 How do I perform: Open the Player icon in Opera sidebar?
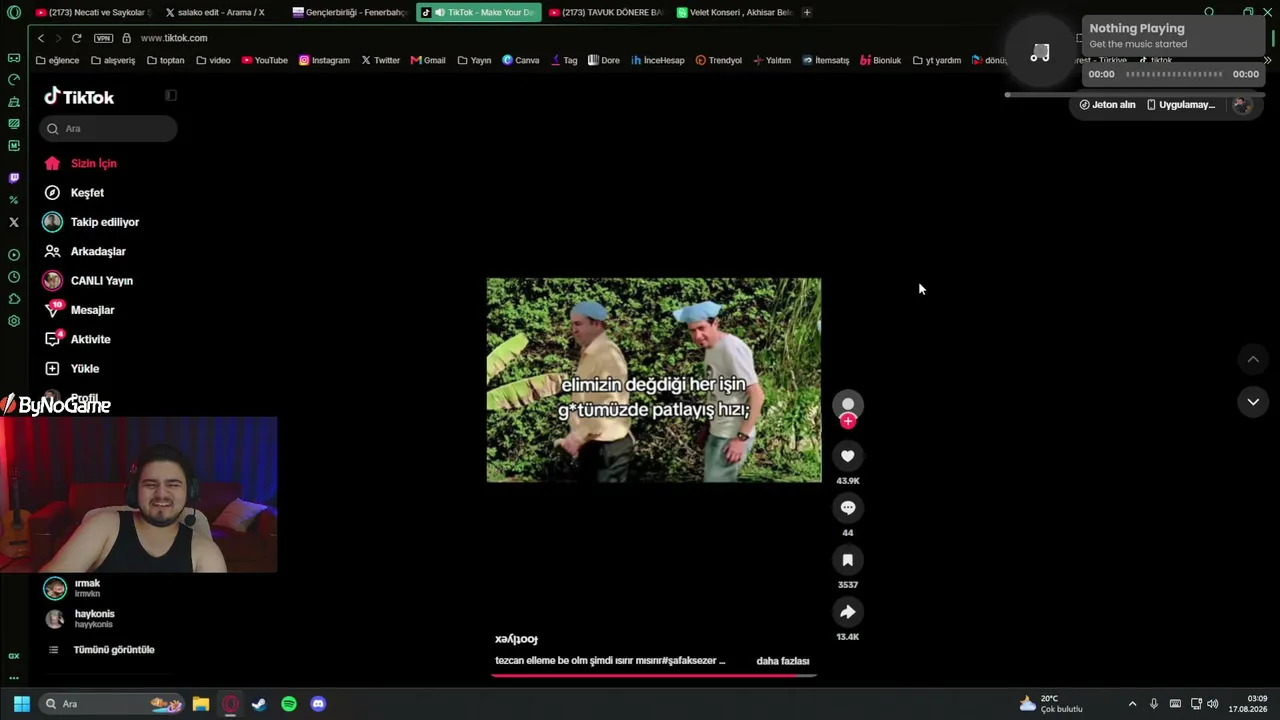point(14,255)
